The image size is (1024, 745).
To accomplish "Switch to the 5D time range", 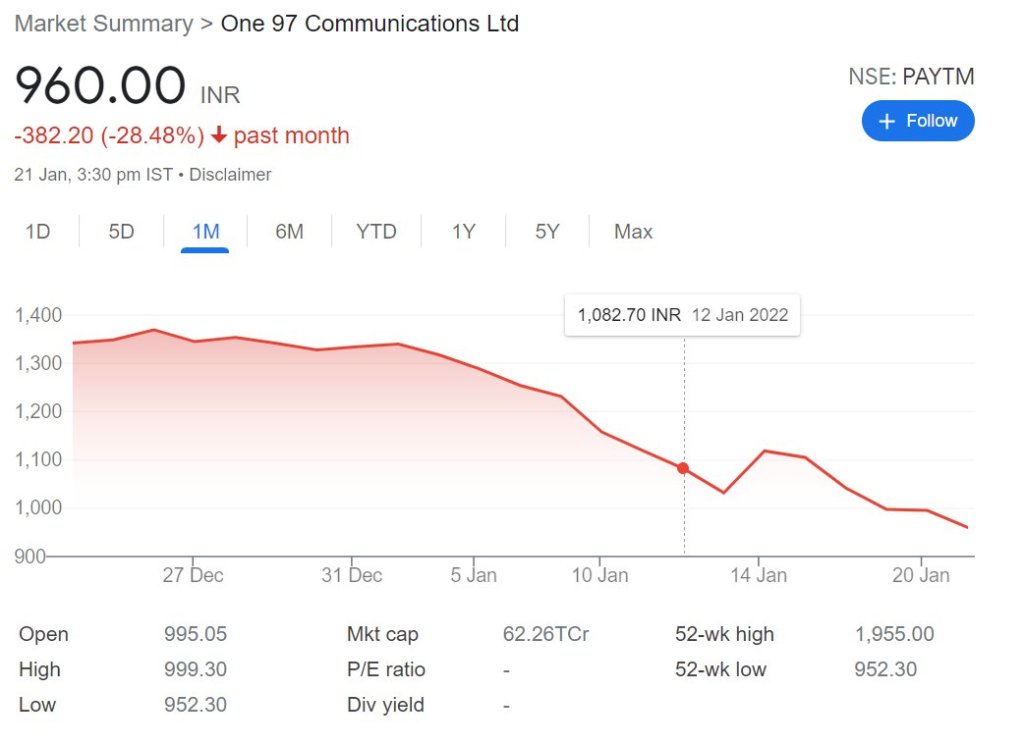I will coord(121,232).
